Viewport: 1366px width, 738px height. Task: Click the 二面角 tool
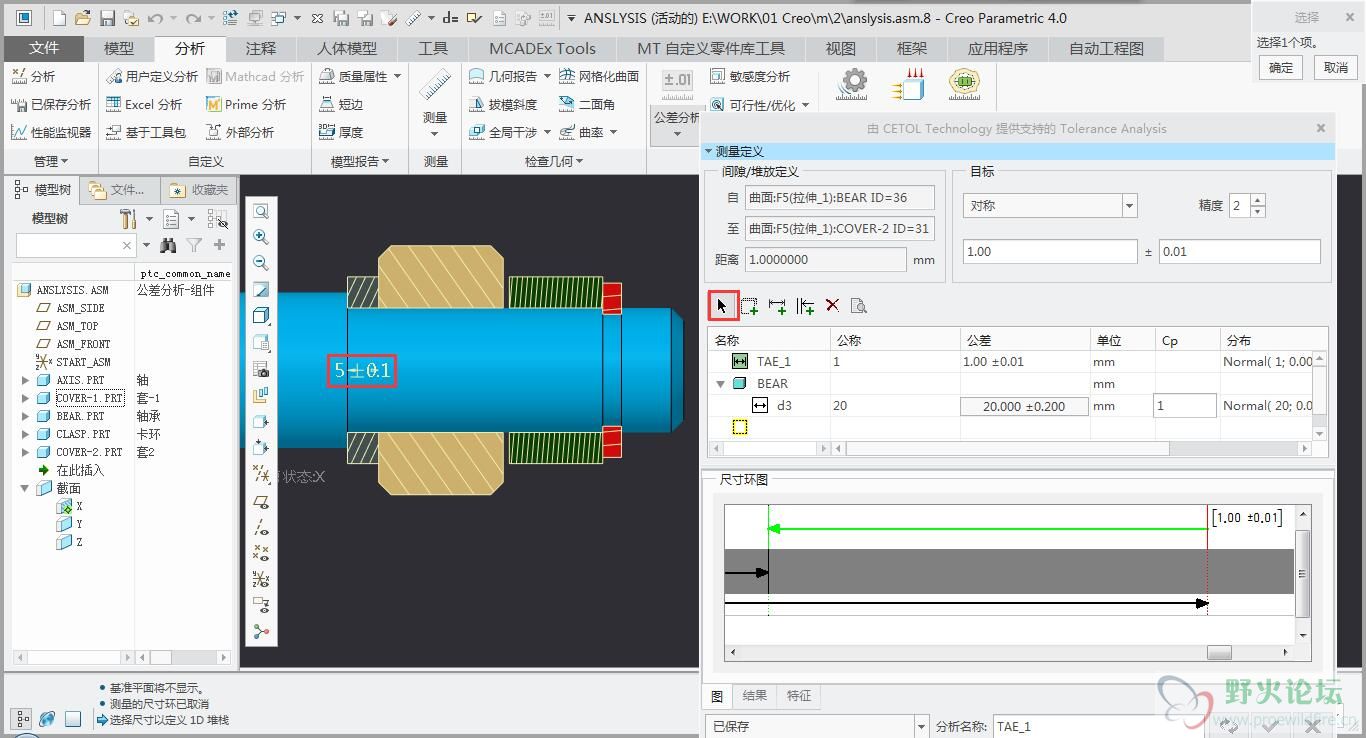(587, 104)
